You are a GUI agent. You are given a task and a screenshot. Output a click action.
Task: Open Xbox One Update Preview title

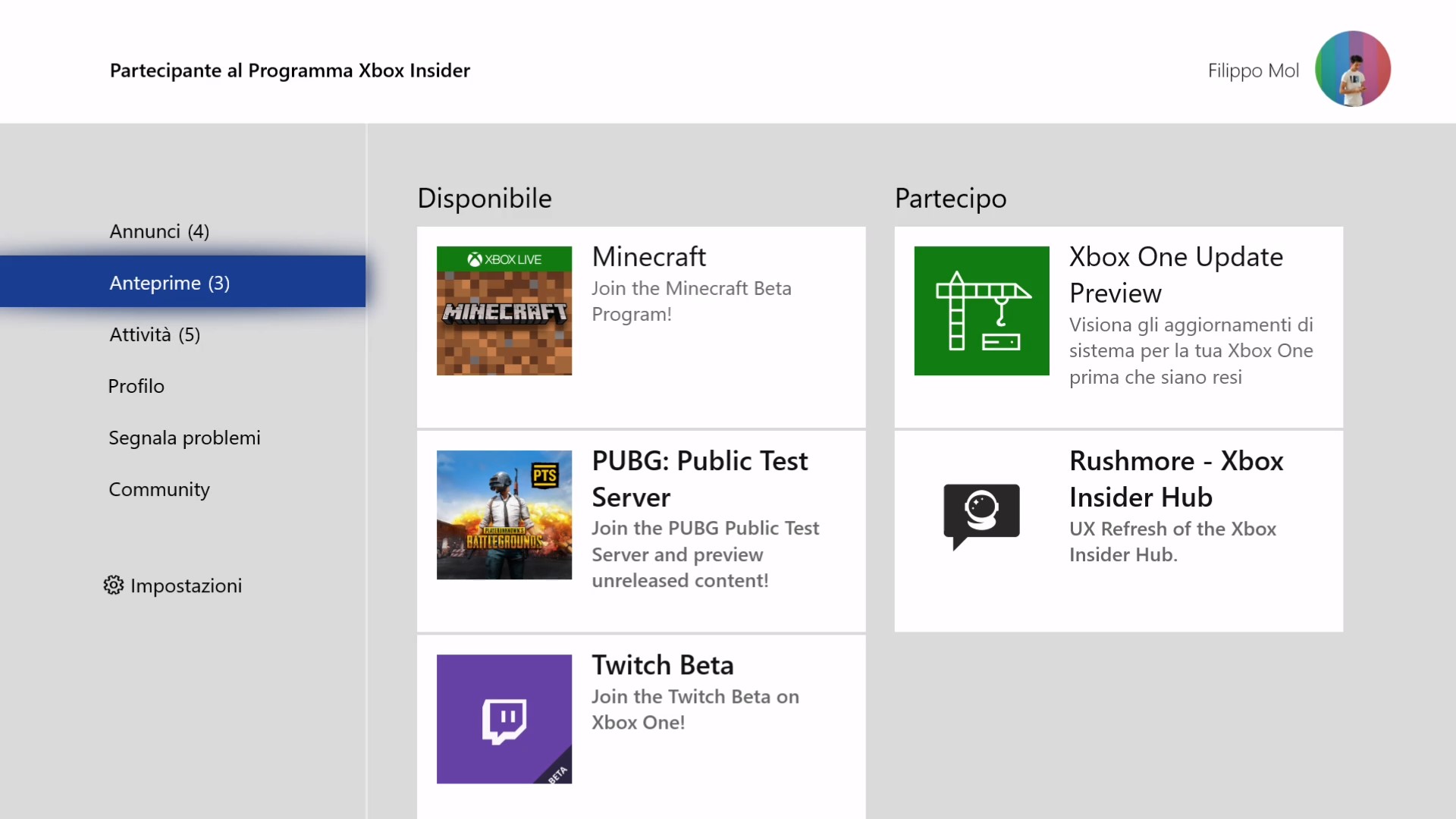click(1176, 275)
